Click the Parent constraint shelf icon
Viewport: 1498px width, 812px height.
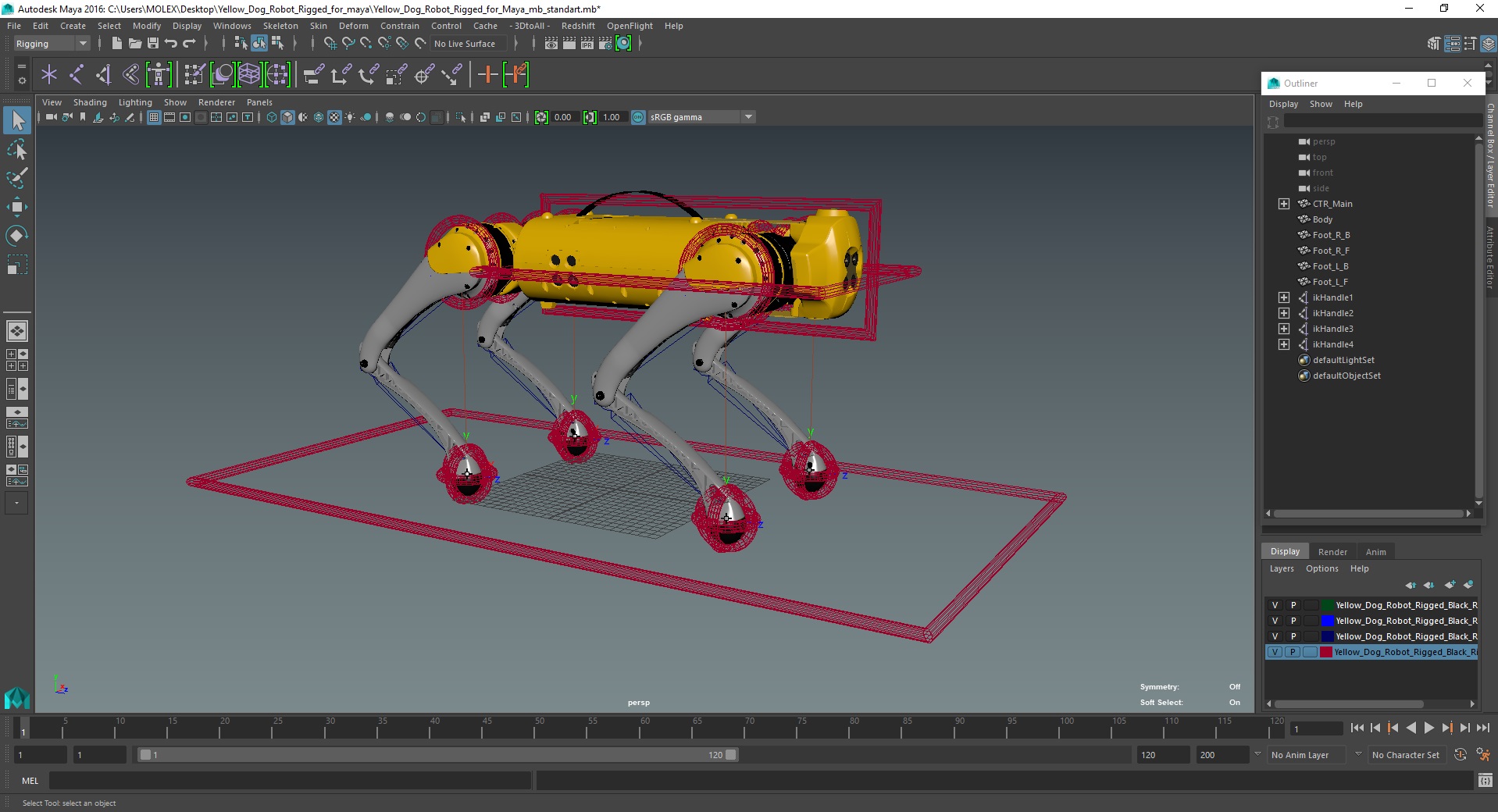pos(314,75)
